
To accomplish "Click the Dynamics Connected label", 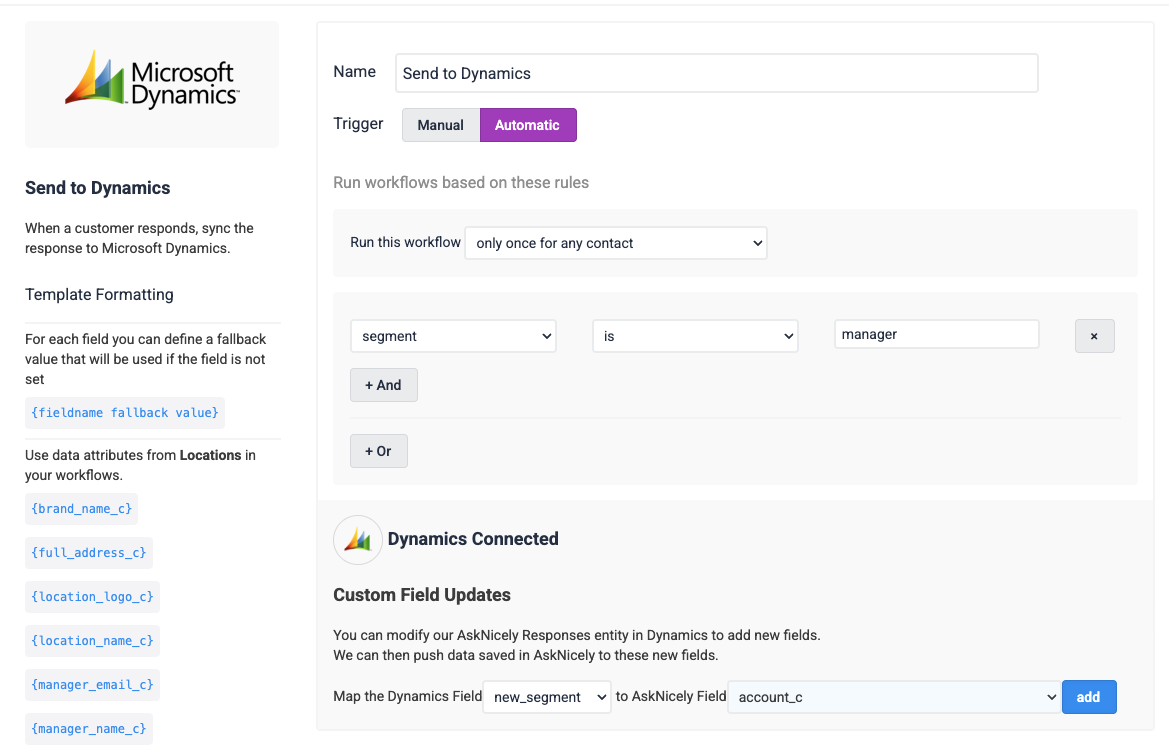I will (x=473, y=539).
